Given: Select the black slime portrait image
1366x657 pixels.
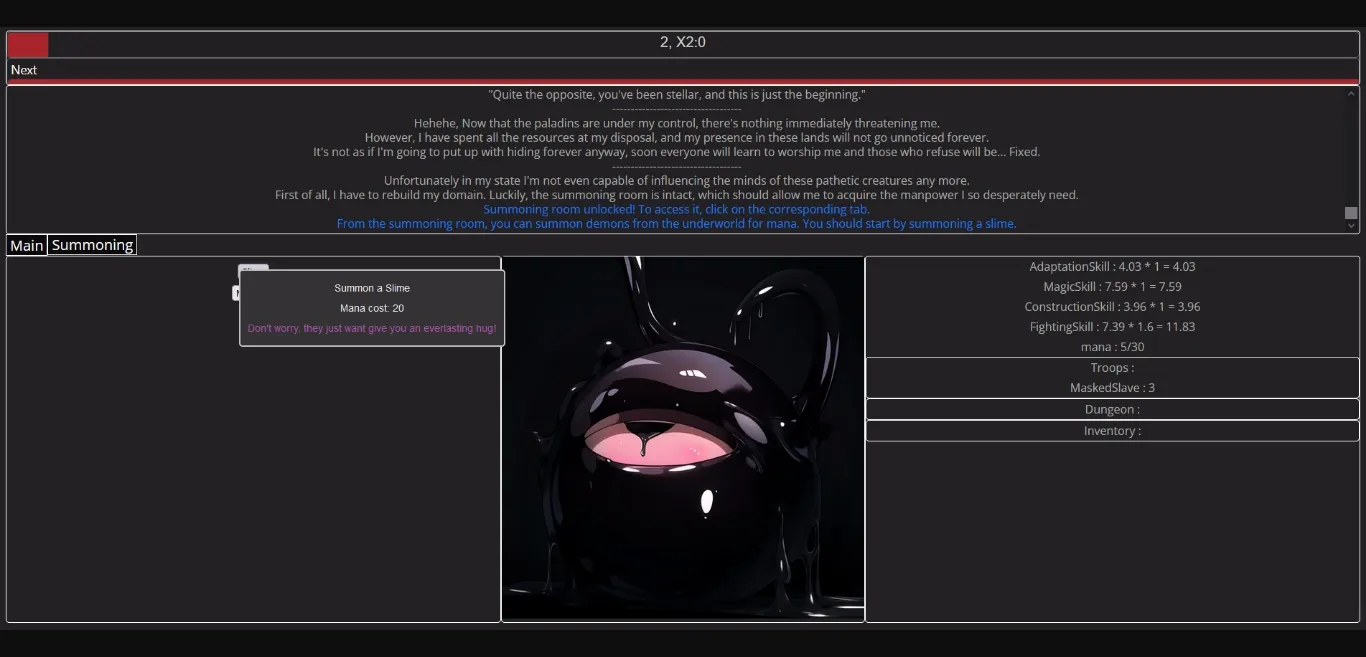Looking at the screenshot, I should [x=683, y=438].
